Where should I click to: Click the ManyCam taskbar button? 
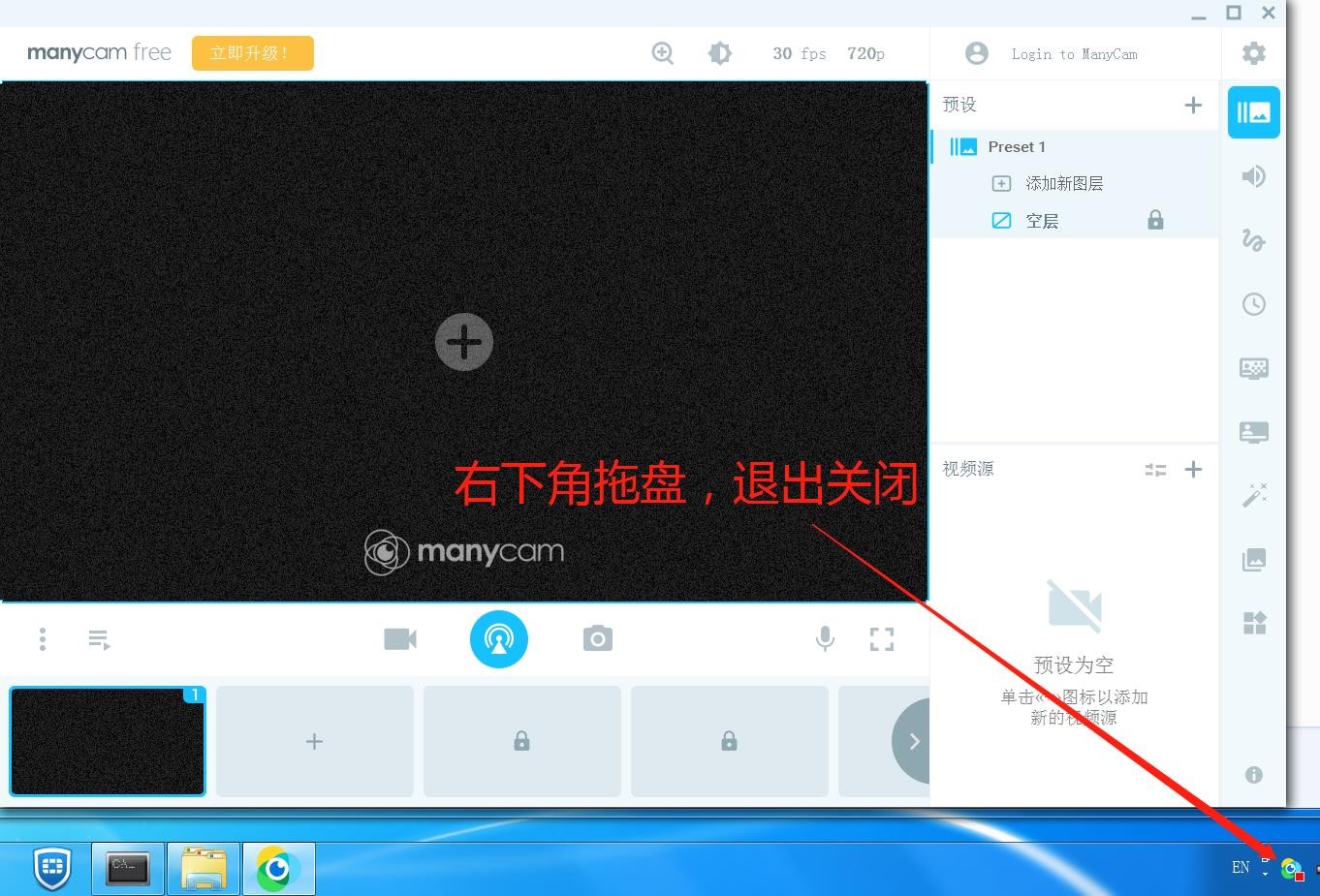pyautogui.click(x=279, y=868)
